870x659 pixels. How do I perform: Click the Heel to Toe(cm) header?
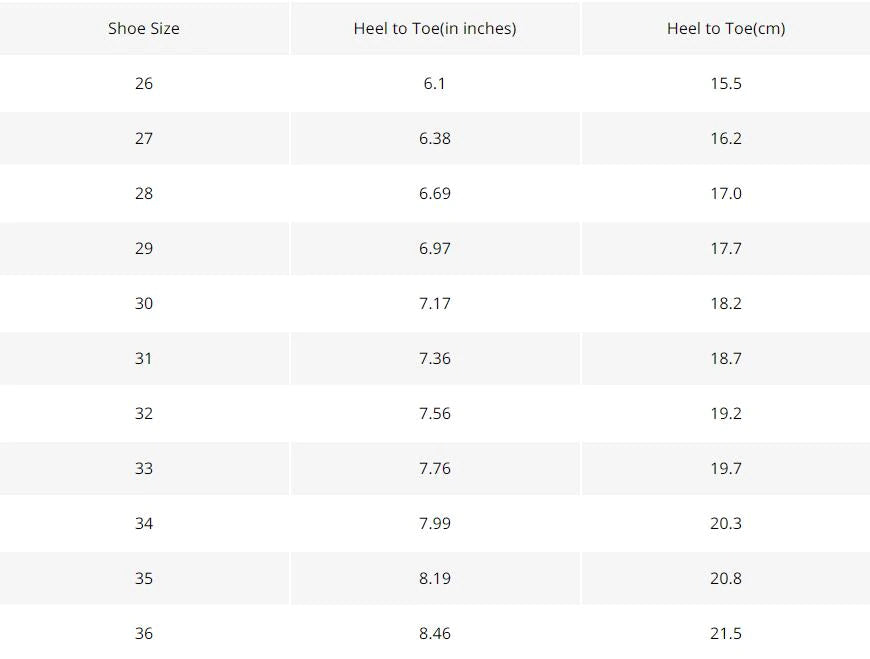pyautogui.click(x=726, y=28)
